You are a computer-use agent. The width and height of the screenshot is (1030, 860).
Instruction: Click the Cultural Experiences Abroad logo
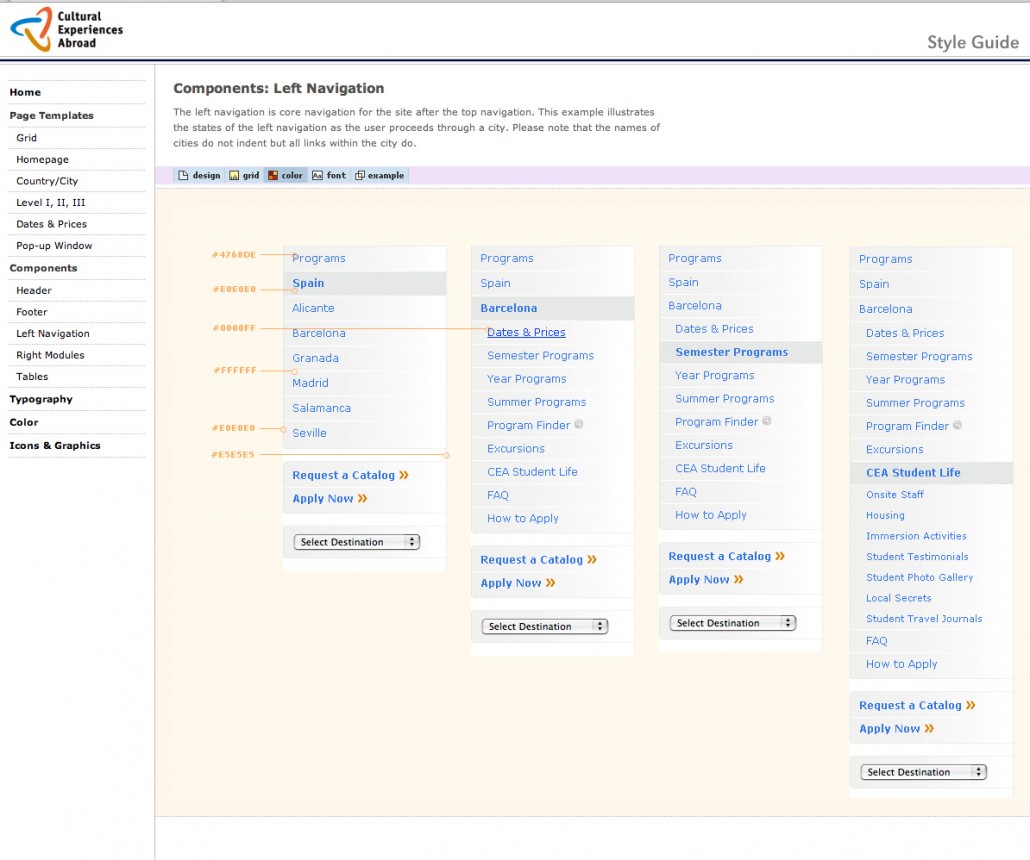(67, 29)
